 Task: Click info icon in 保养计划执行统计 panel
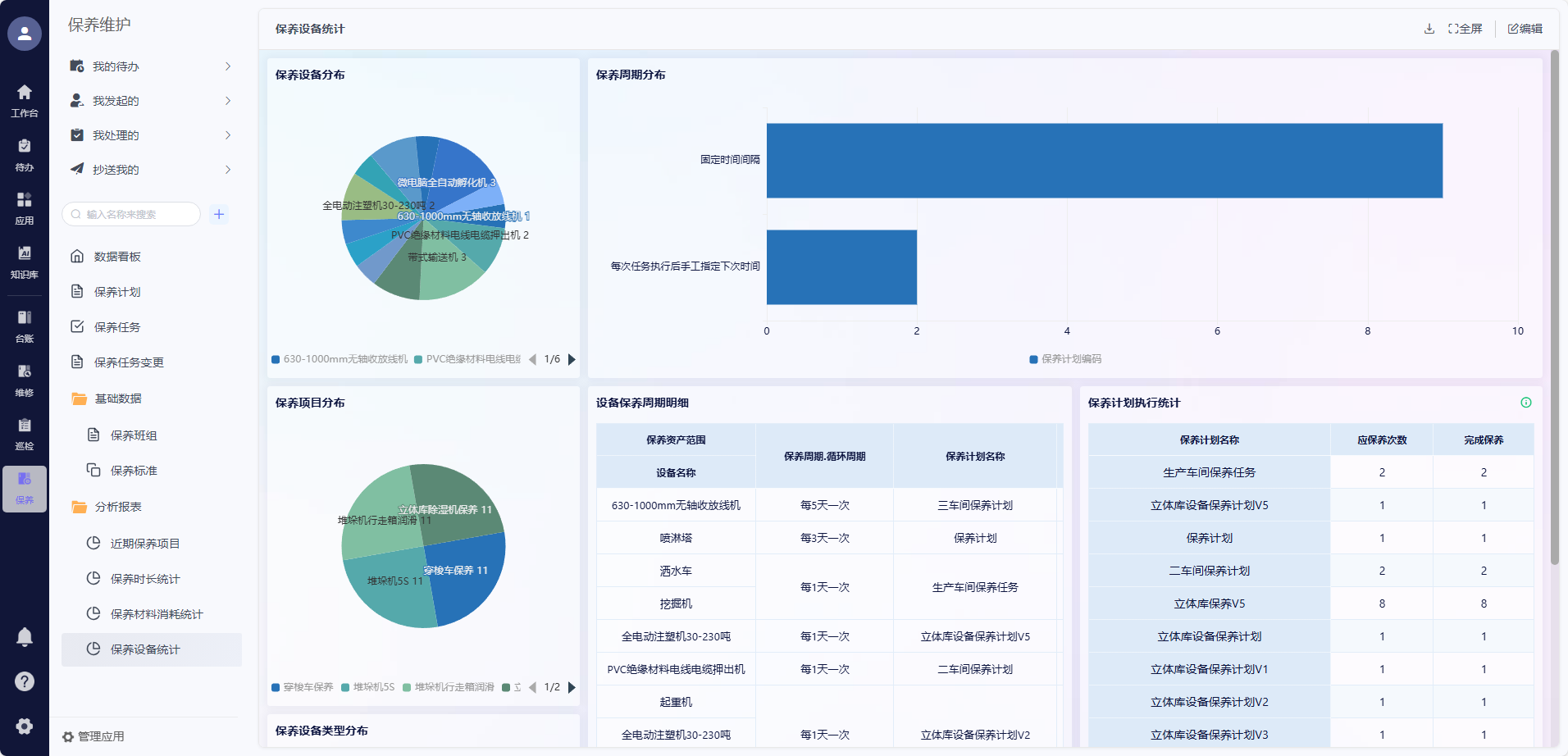coord(1525,403)
